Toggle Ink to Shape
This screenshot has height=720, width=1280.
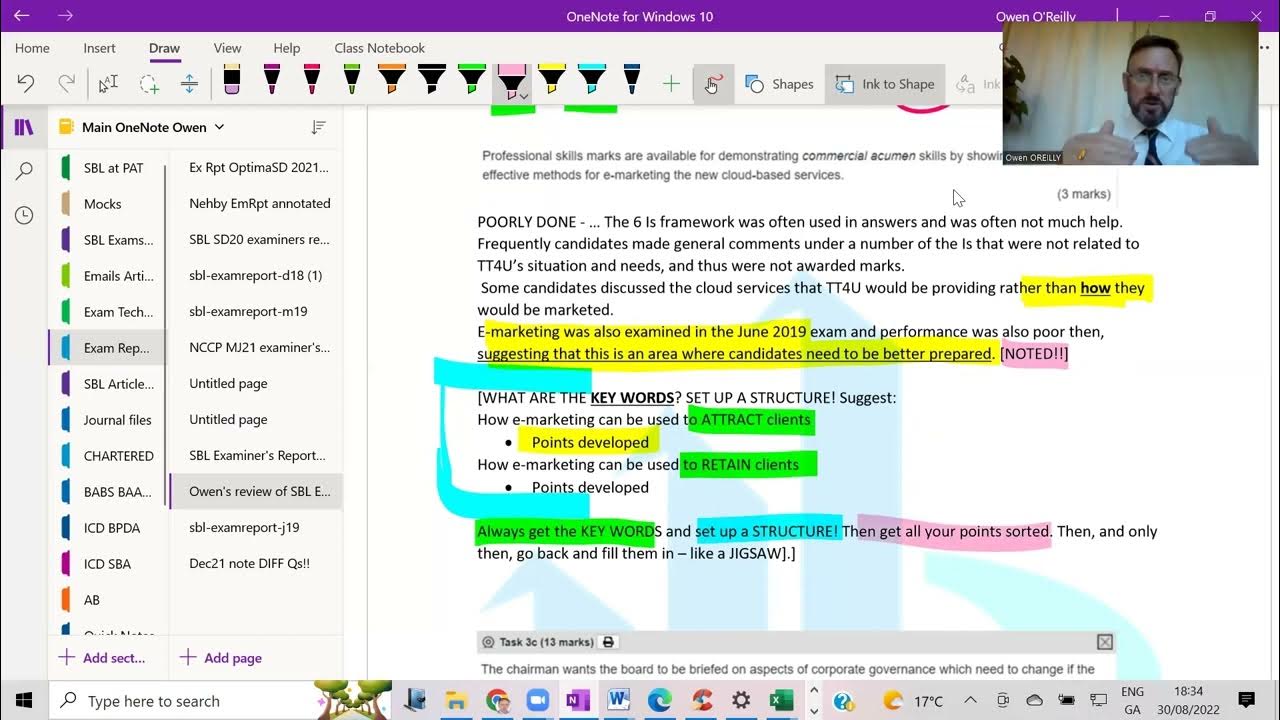click(x=885, y=84)
